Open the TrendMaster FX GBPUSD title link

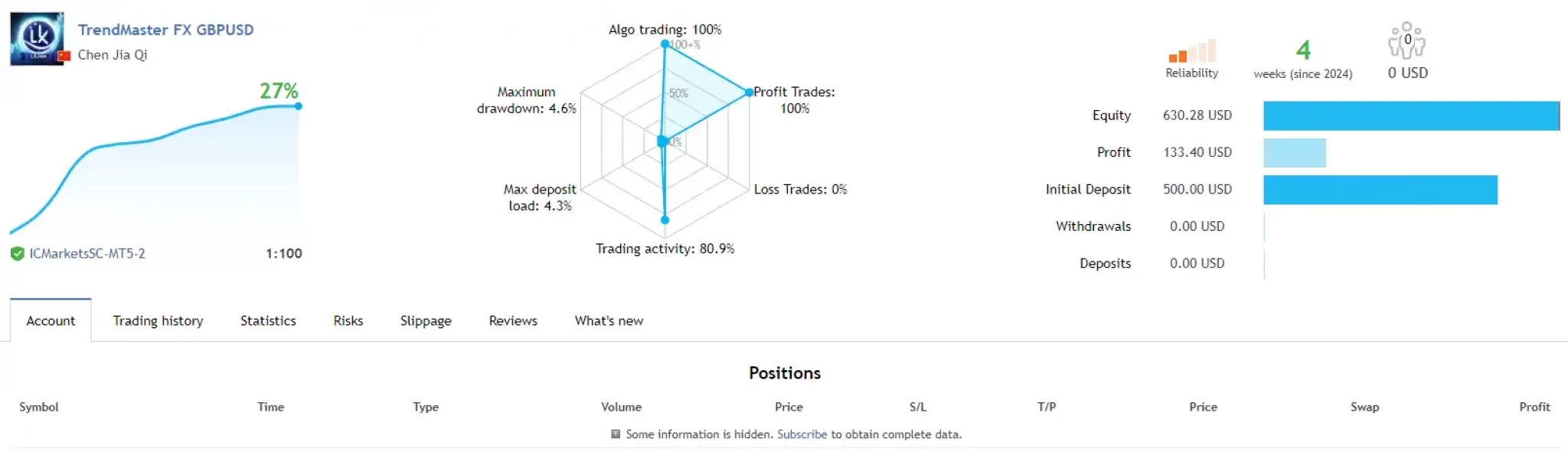165,30
